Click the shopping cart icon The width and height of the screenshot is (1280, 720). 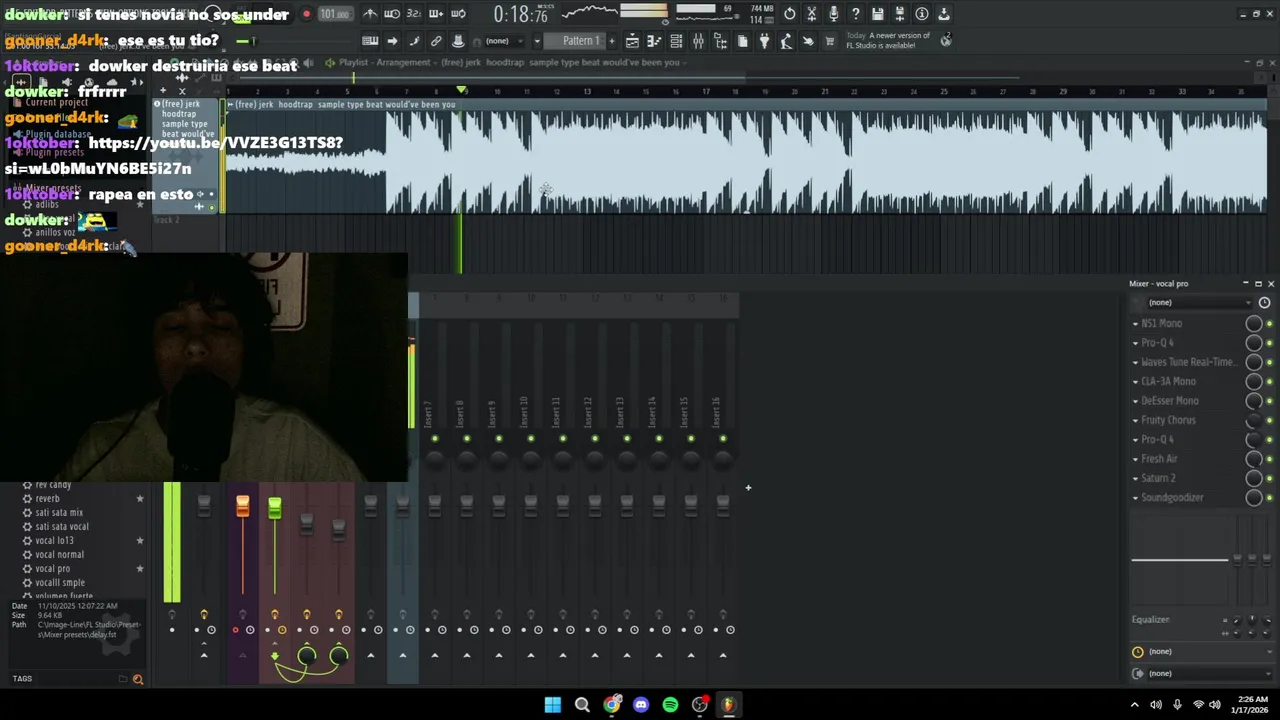[x=830, y=41]
